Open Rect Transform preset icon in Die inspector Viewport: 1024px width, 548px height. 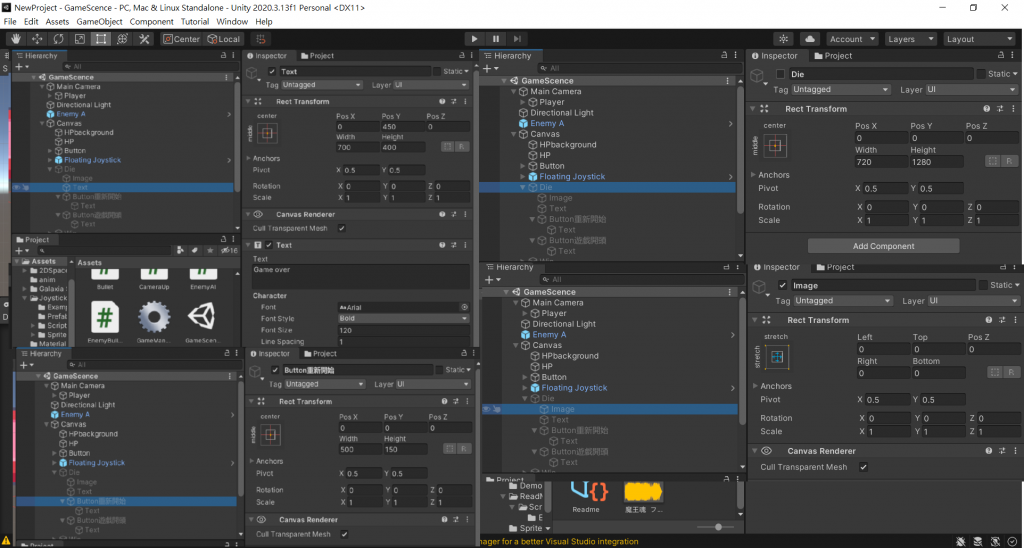click(999, 109)
